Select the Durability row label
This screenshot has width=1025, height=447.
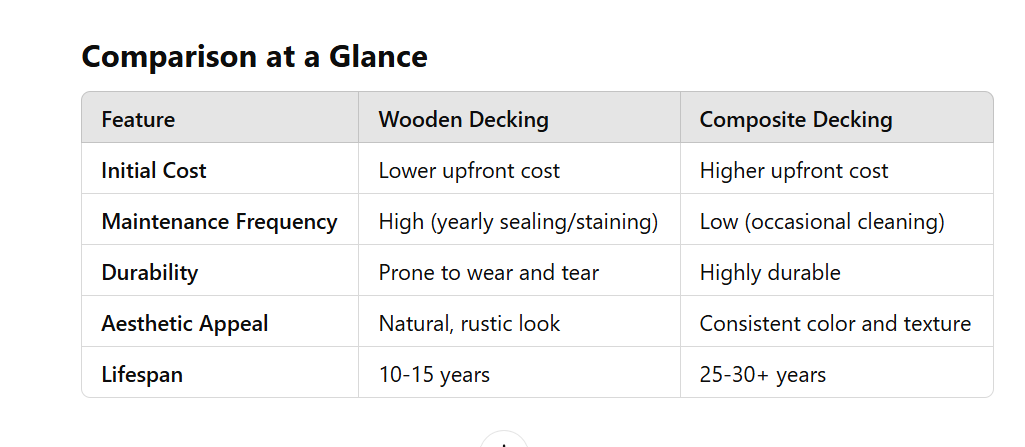click(x=150, y=273)
